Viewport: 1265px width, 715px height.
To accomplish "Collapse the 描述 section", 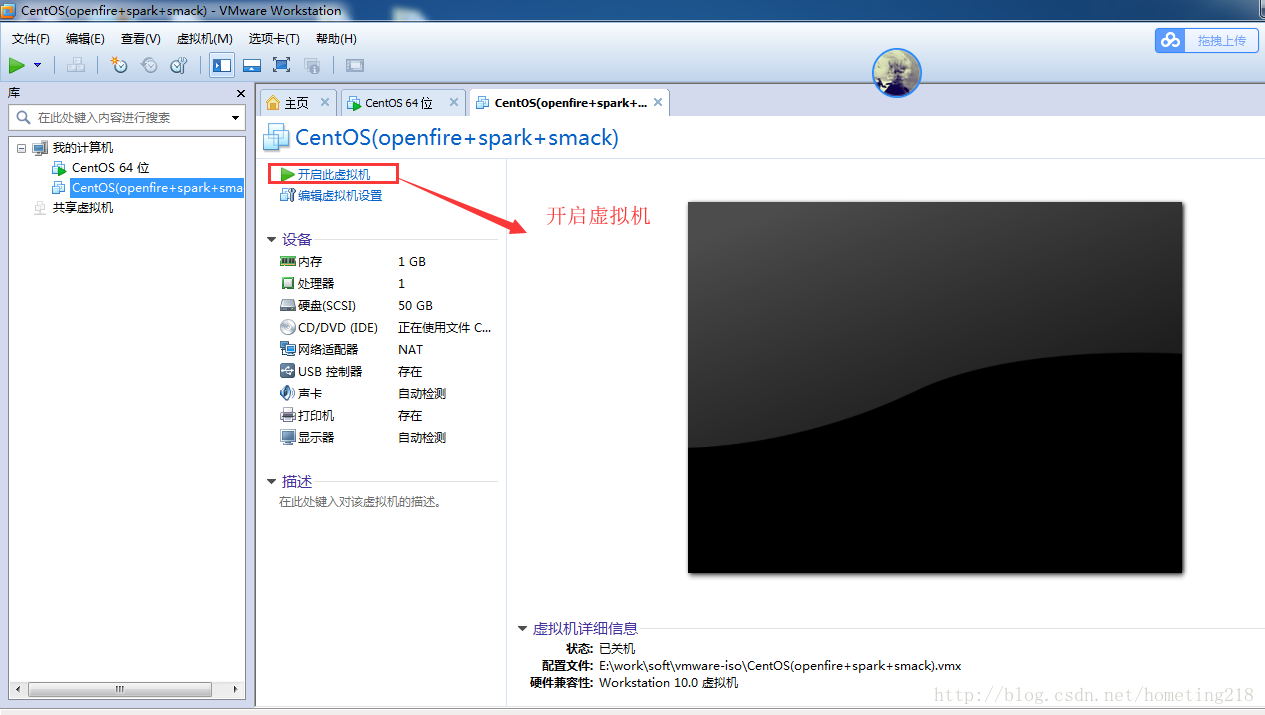I will (x=272, y=482).
